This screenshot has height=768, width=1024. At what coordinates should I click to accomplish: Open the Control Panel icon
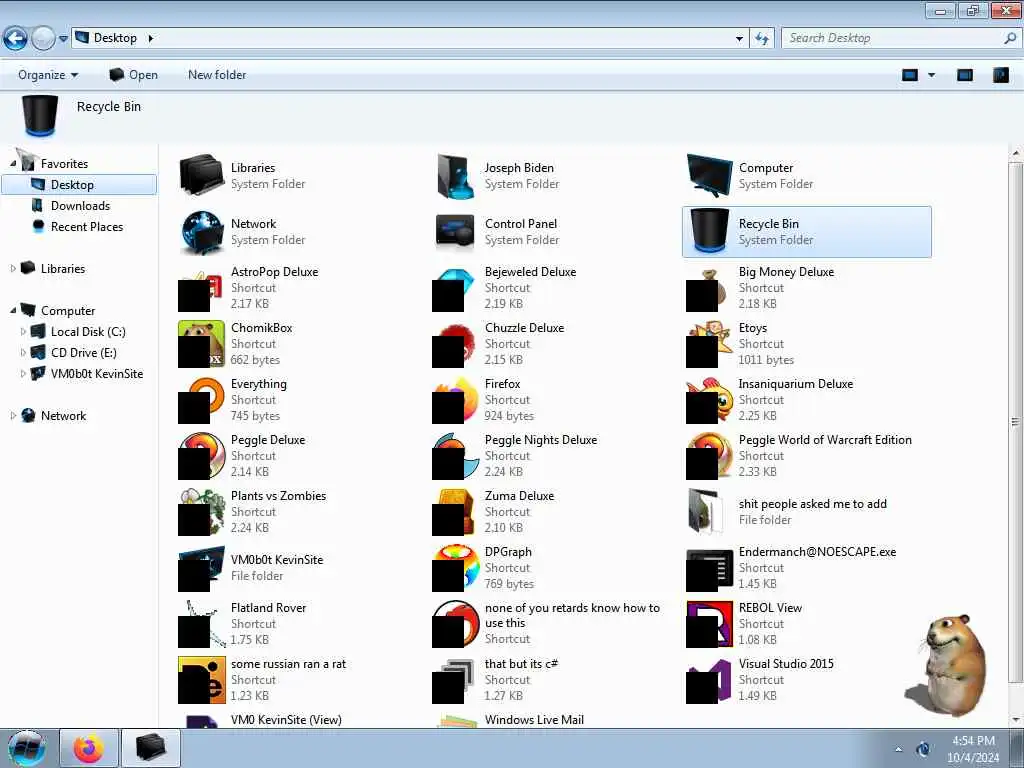click(x=455, y=232)
